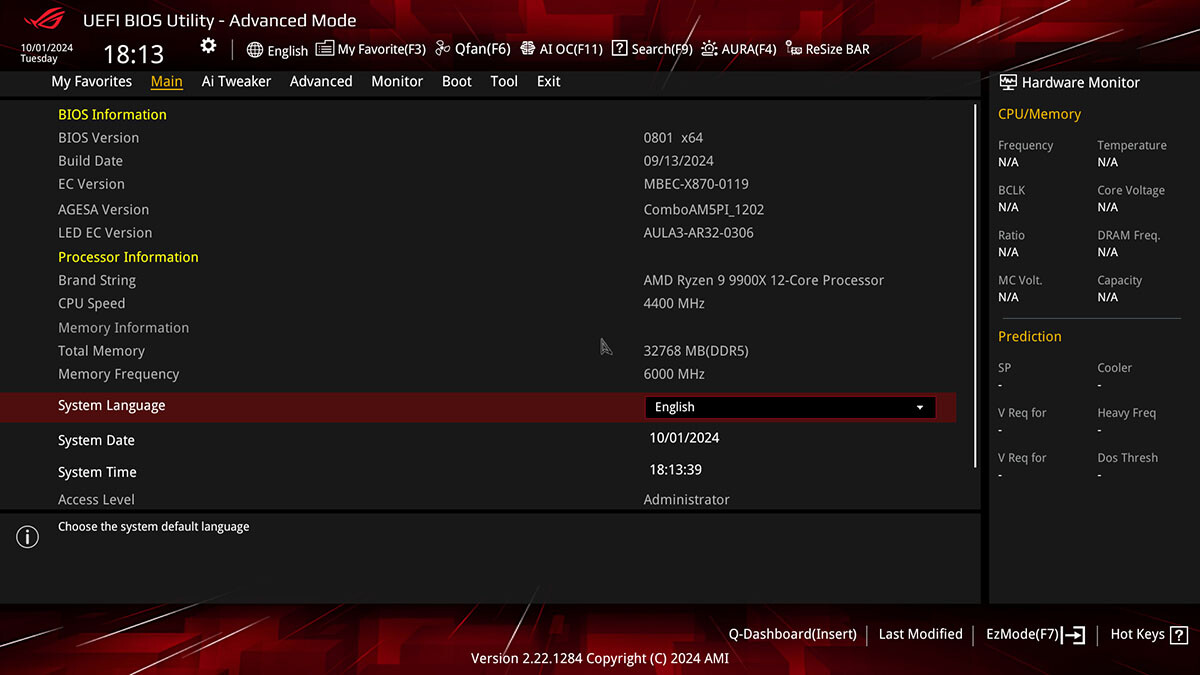This screenshot has width=1200, height=675.
Task: Switch to My Favorites tab
Action: click(x=92, y=81)
